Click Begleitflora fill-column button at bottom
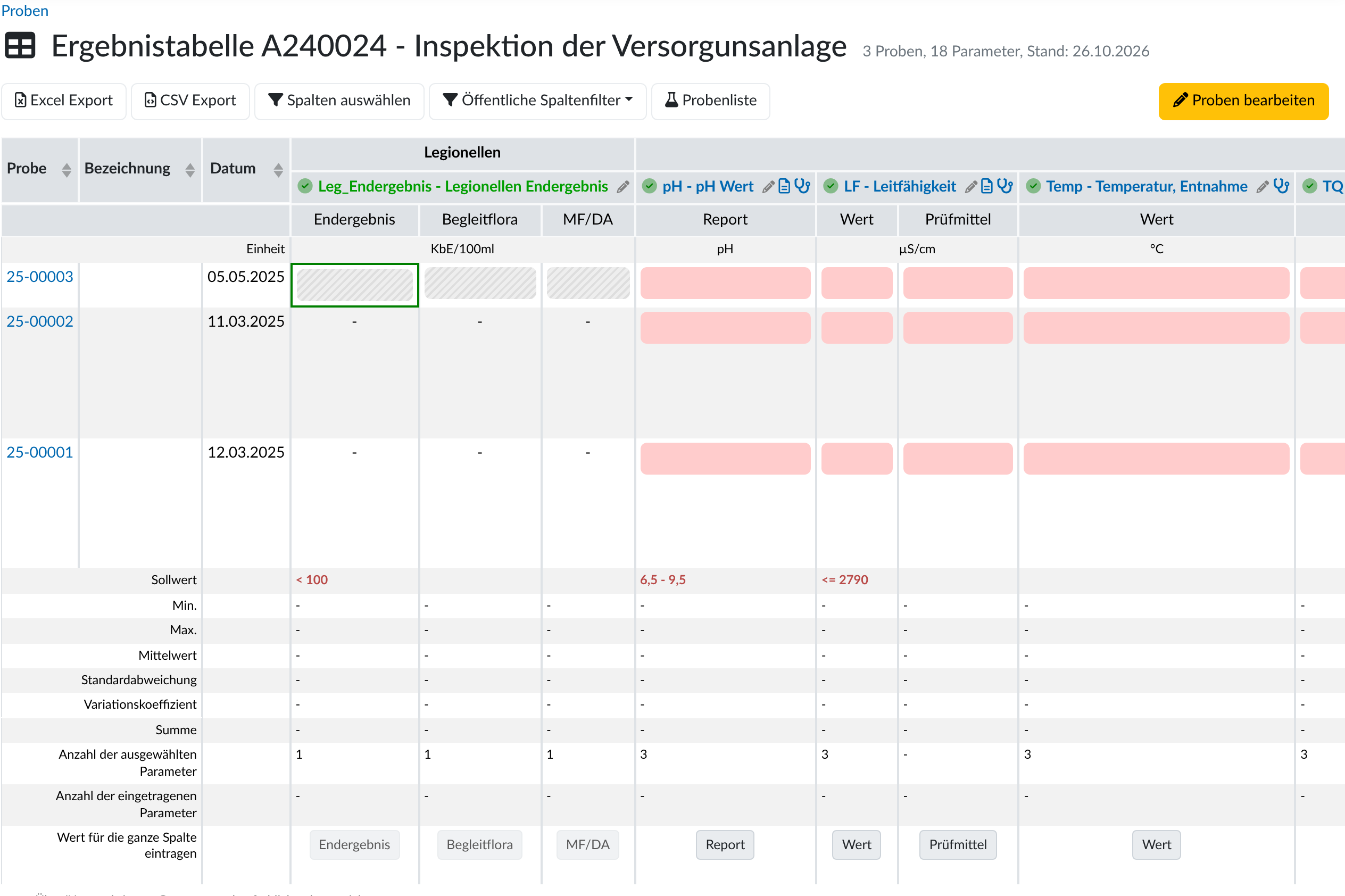This screenshot has height=896, width=1345. coord(480,844)
